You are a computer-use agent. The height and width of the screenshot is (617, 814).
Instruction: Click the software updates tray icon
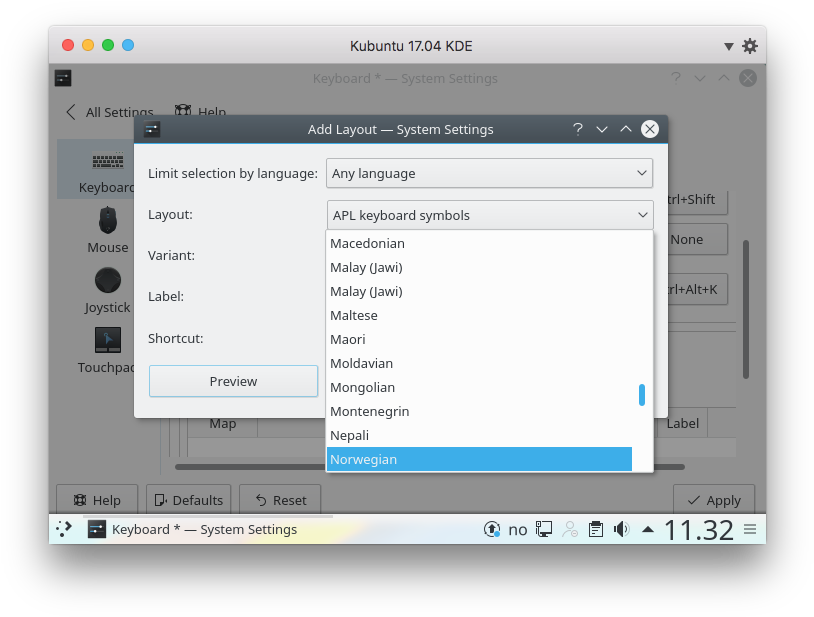coord(491,530)
